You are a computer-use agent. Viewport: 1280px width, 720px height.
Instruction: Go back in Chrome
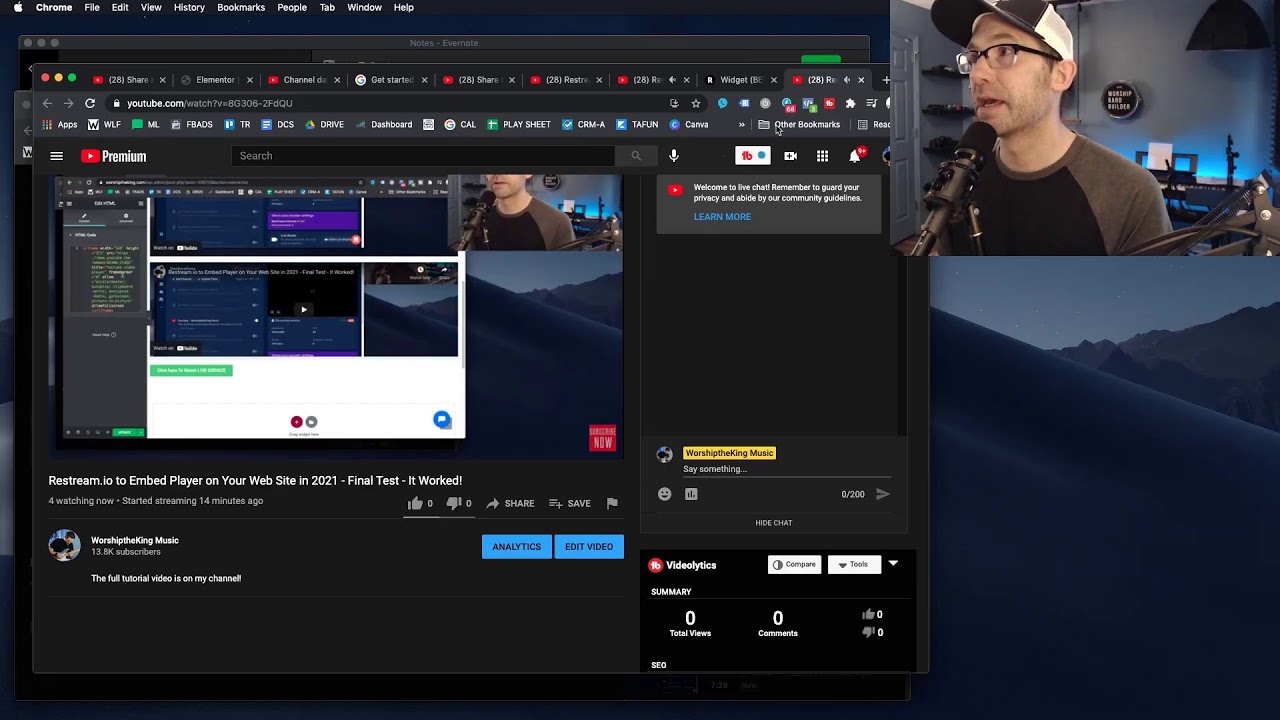(47, 103)
